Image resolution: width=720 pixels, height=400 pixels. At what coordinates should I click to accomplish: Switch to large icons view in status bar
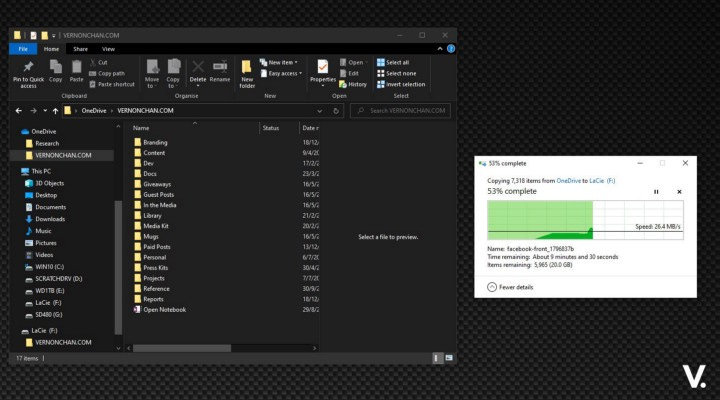[x=449, y=358]
